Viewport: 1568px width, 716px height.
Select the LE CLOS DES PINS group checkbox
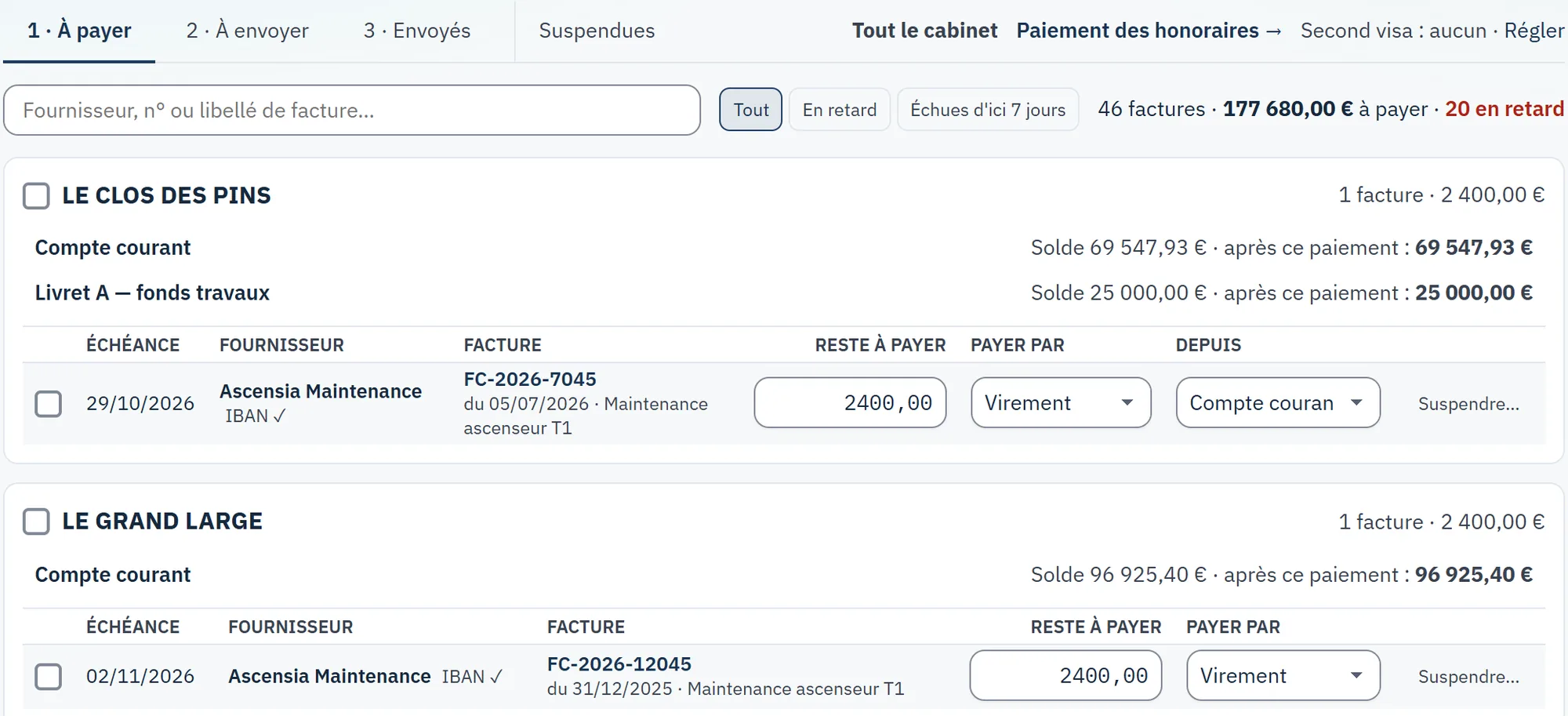point(36,195)
